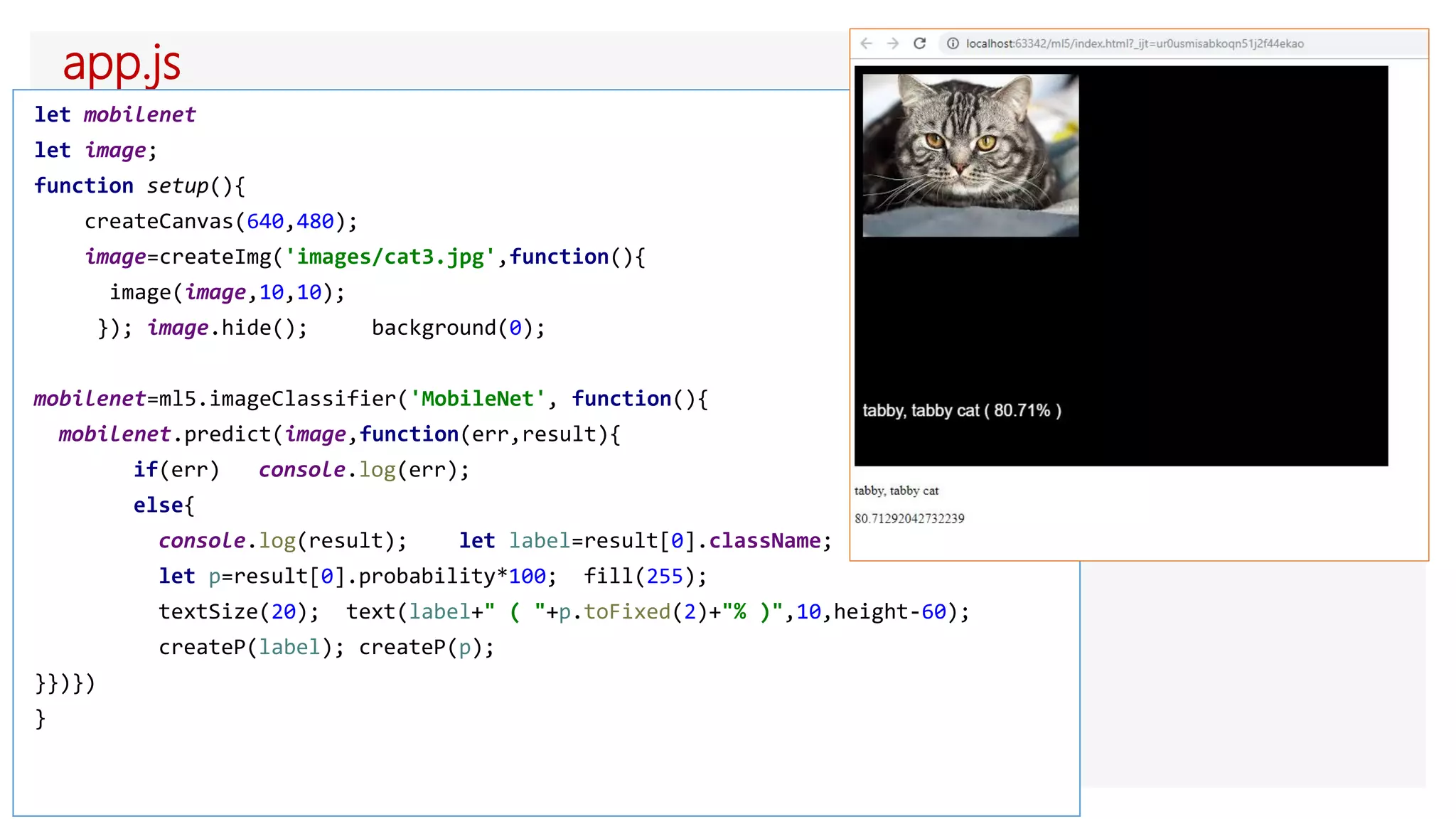Image resolution: width=1456 pixels, height=819 pixels.
Task: Click the 'else{' keyword line
Action: click(x=164, y=505)
